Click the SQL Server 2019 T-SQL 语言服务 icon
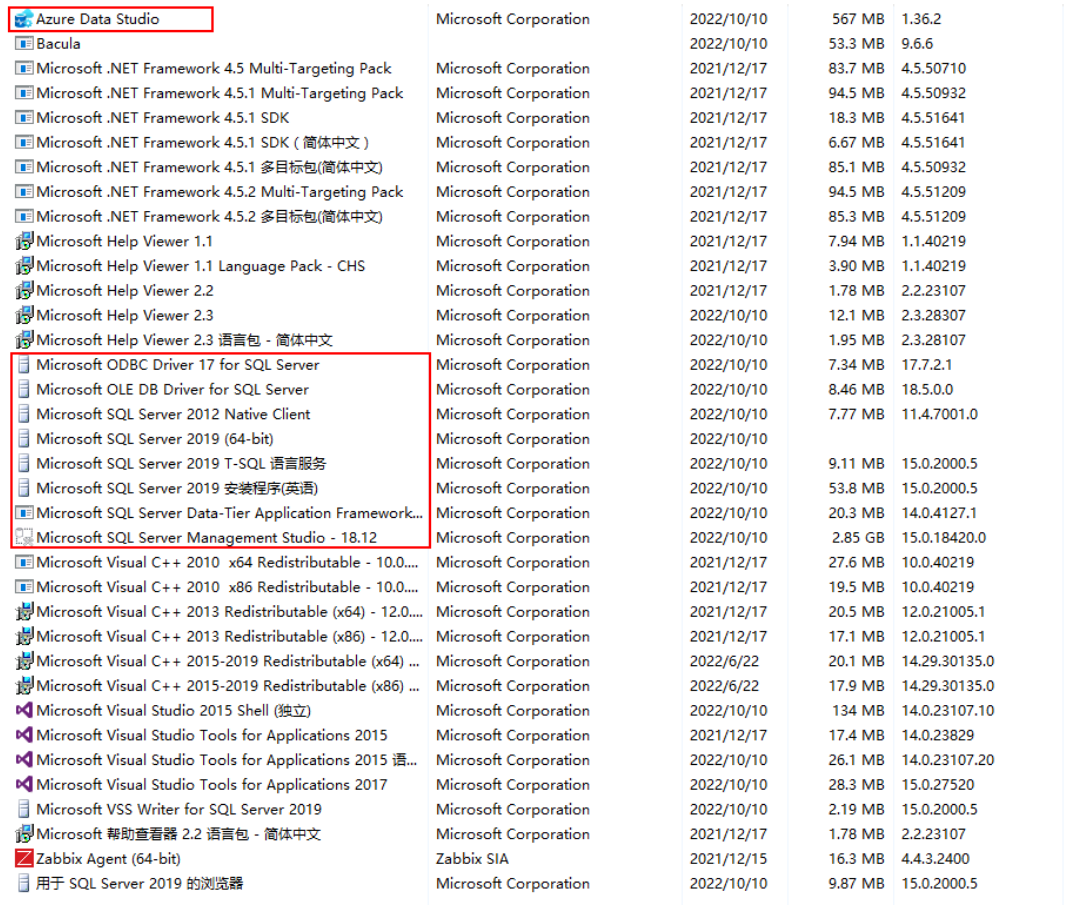The width and height of the screenshot is (1073, 905). tap(24, 463)
